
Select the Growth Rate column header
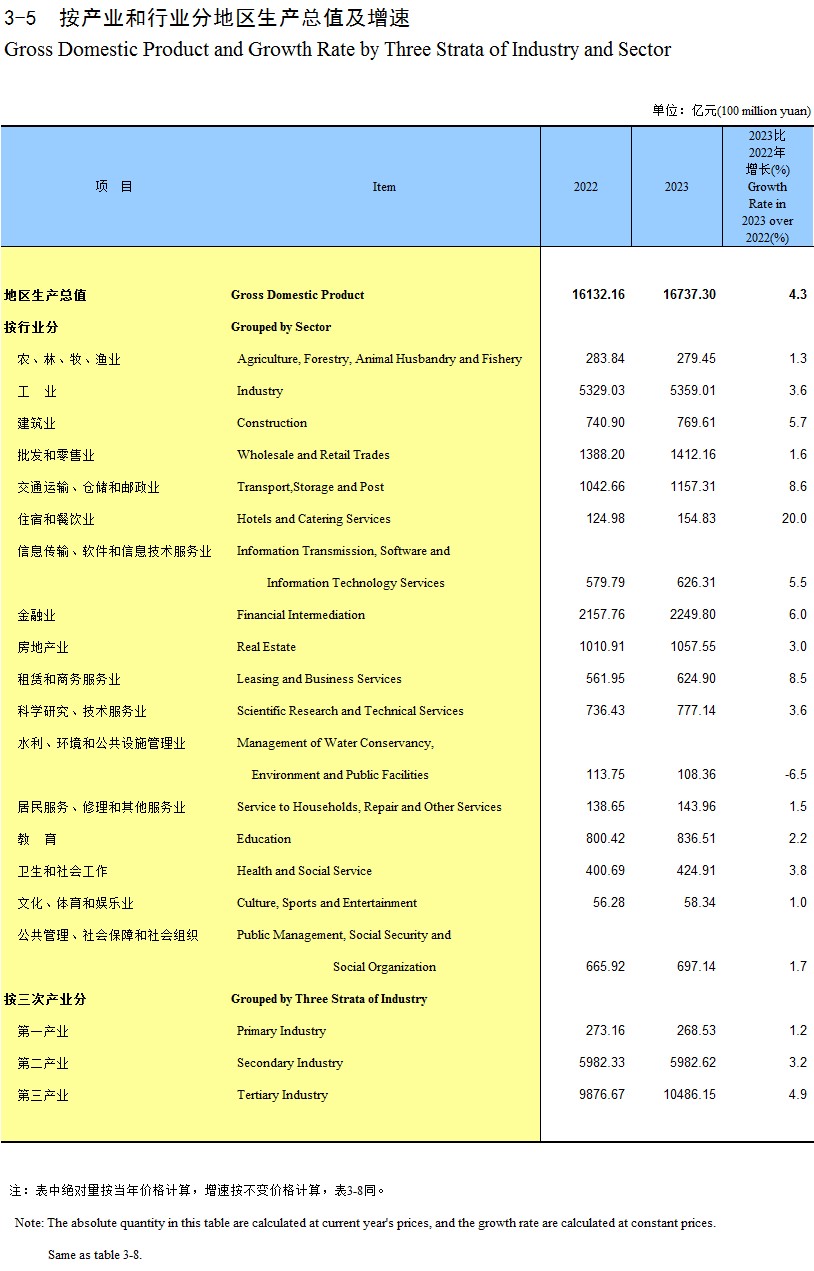coord(768,187)
